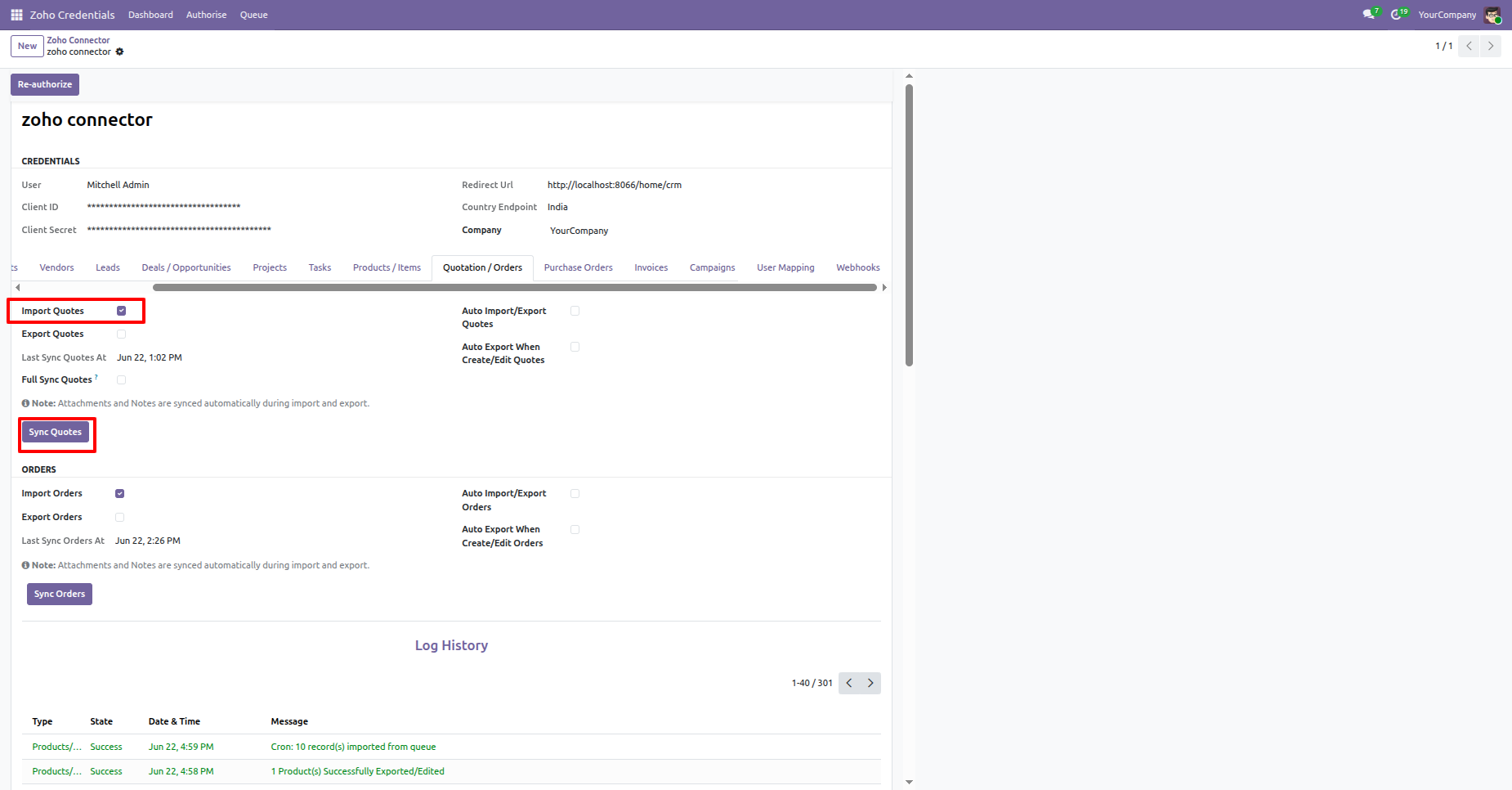Uncheck the Import Quotes checkbox
Screen dimensions: 1512x790
(121, 311)
